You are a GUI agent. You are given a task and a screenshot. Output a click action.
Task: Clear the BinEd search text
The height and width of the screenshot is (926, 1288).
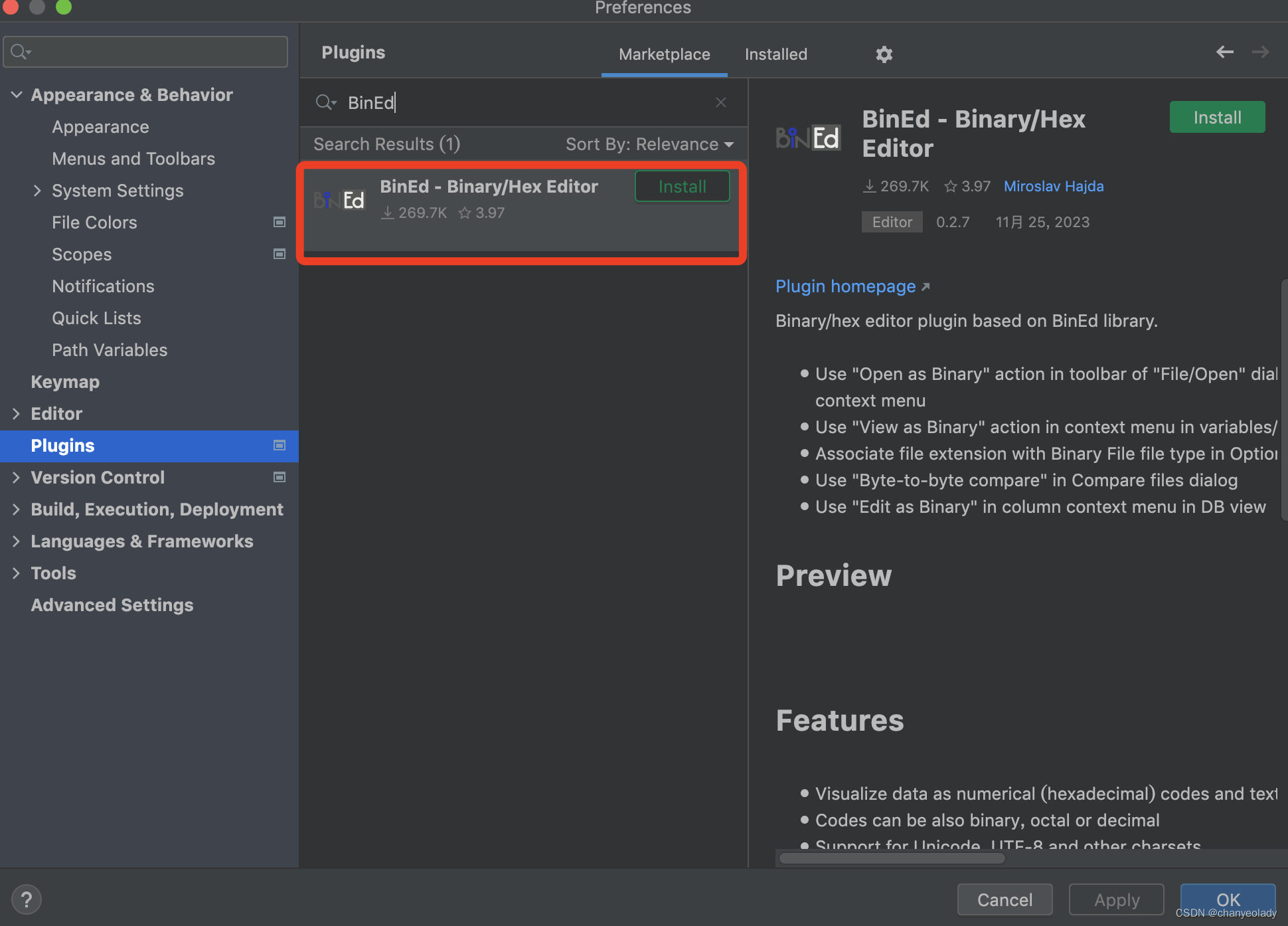(x=721, y=102)
